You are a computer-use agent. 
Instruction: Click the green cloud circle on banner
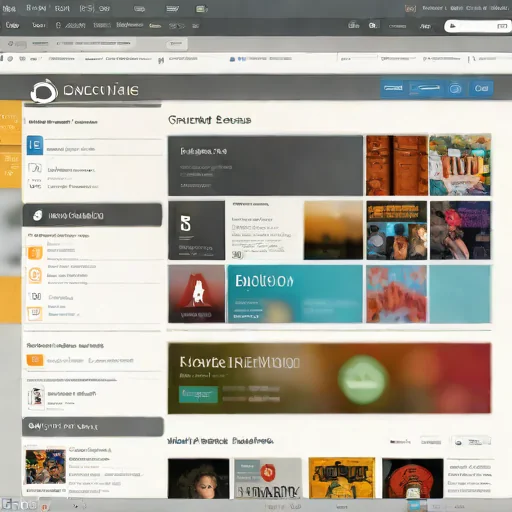click(x=362, y=379)
